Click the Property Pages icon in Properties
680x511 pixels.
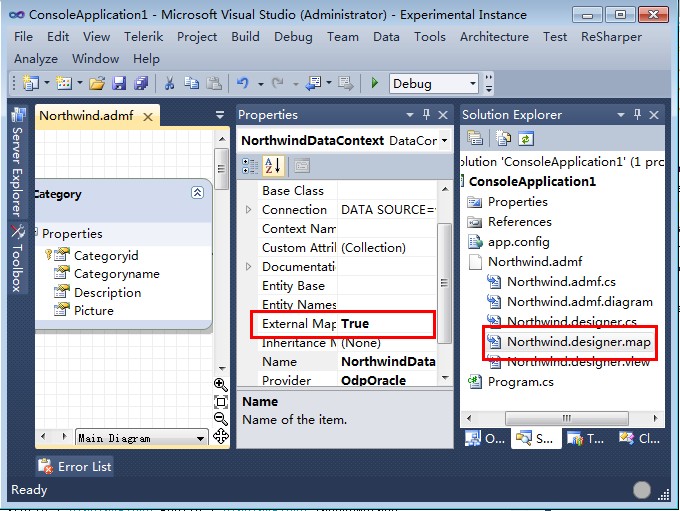(x=302, y=166)
